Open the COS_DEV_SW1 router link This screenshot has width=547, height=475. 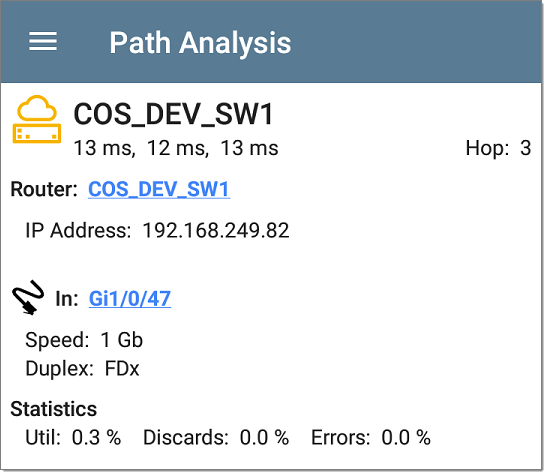coord(159,189)
